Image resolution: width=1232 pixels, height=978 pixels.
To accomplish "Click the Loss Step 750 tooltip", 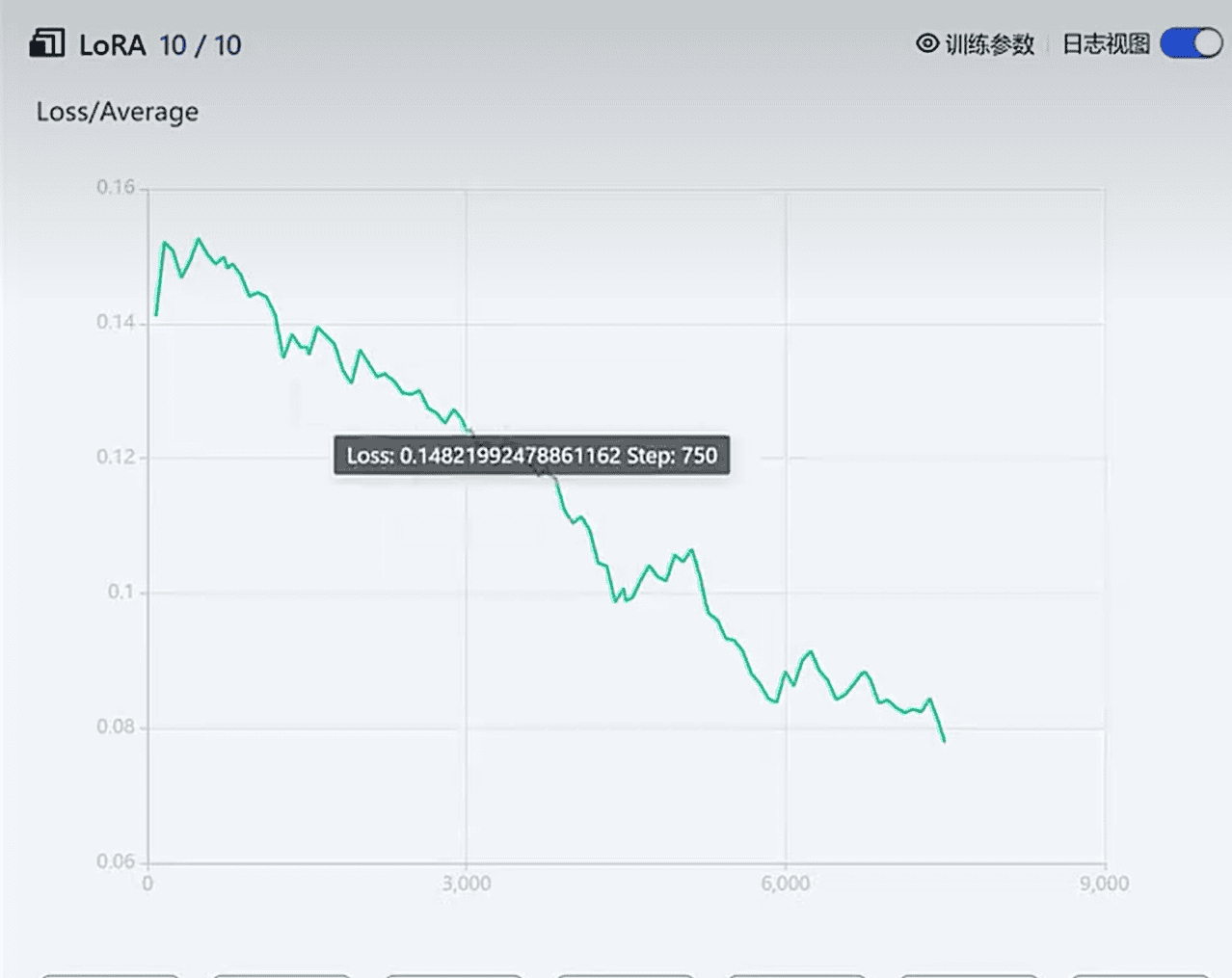I will (531, 456).
